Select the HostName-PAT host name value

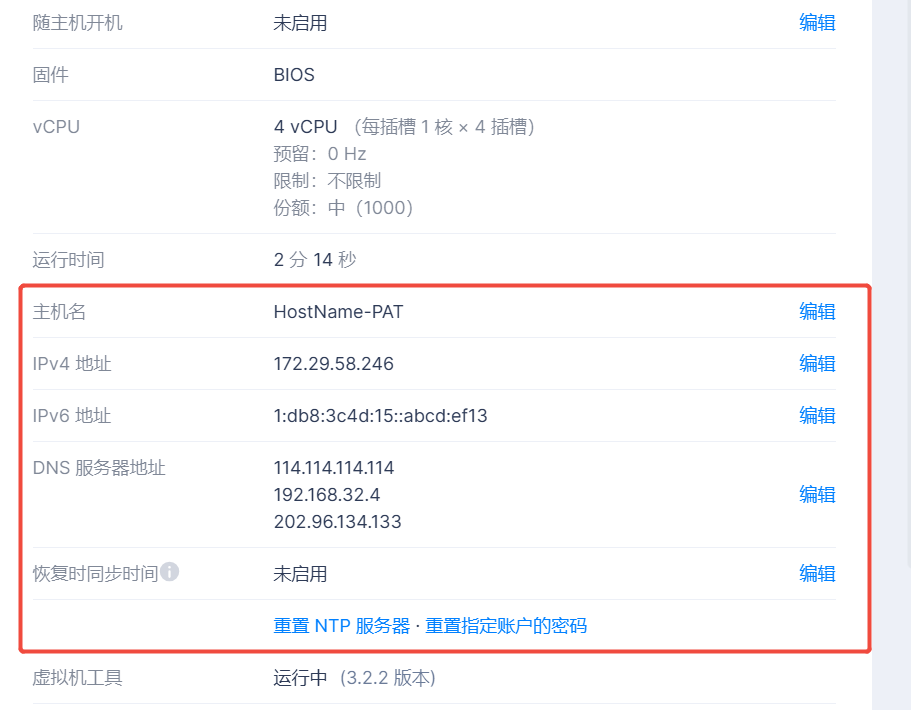[338, 312]
